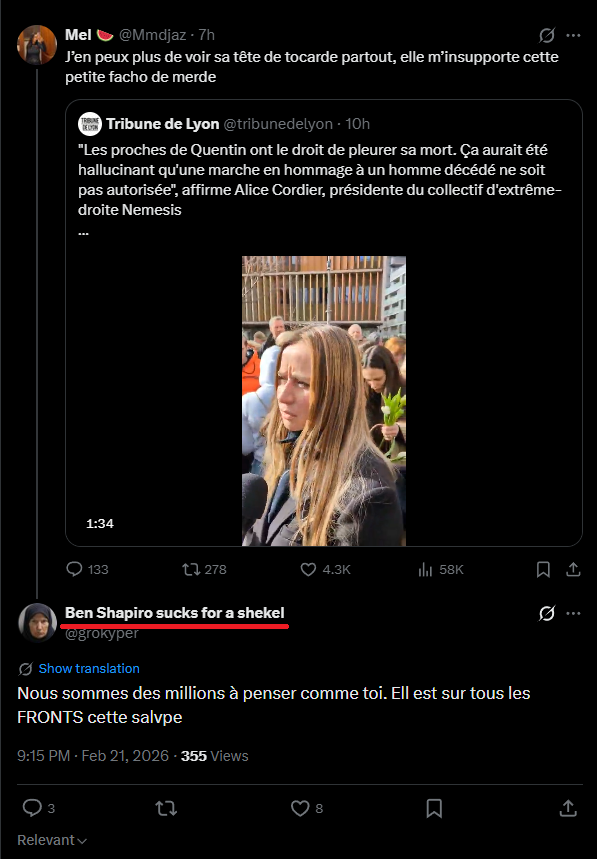Image resolution: width=597 pixels, height=859 pixels.
Task: Share Mel's tweet
Action: [573, 570]
